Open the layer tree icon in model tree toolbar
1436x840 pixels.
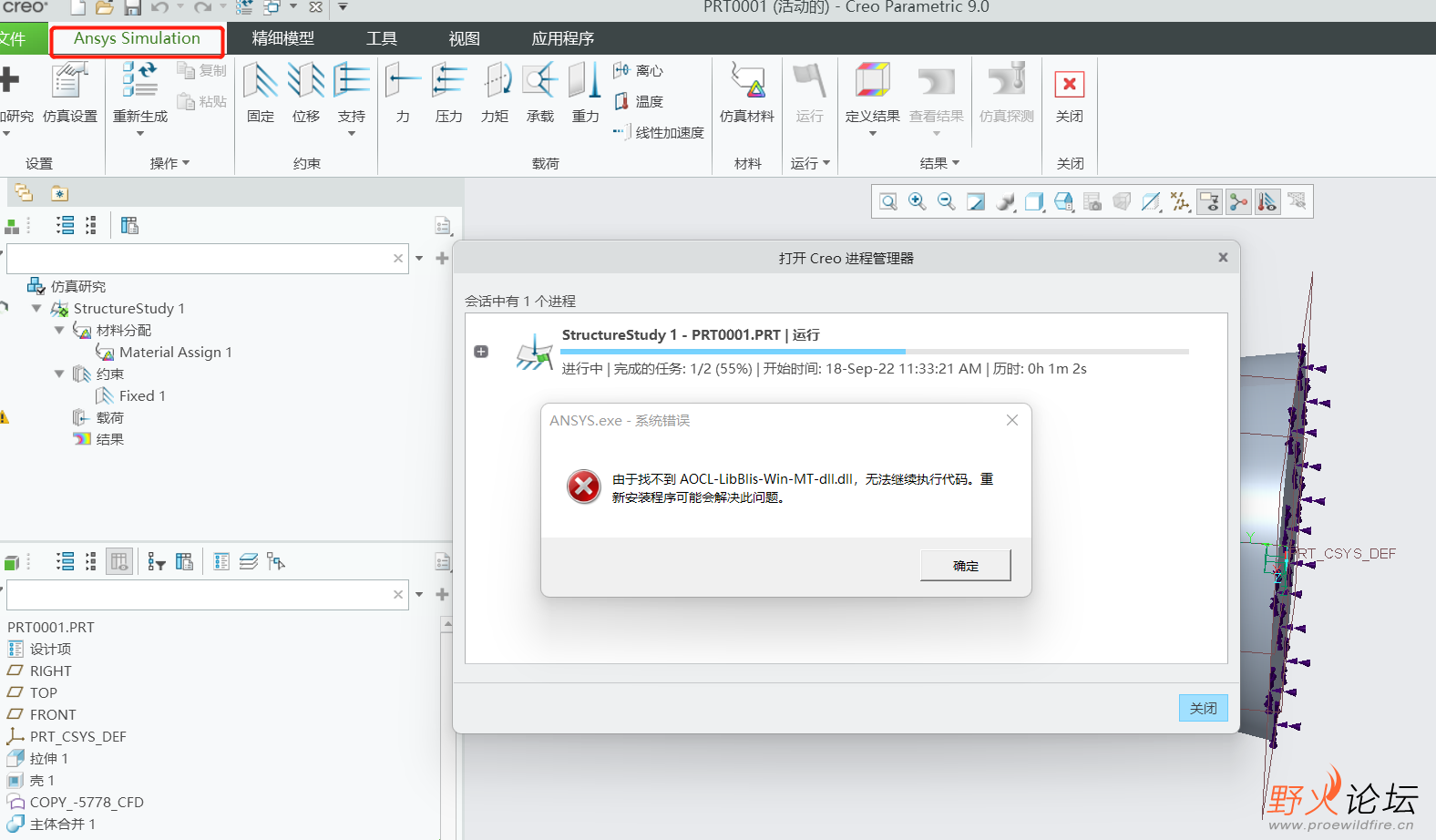(x=249, y=562)
